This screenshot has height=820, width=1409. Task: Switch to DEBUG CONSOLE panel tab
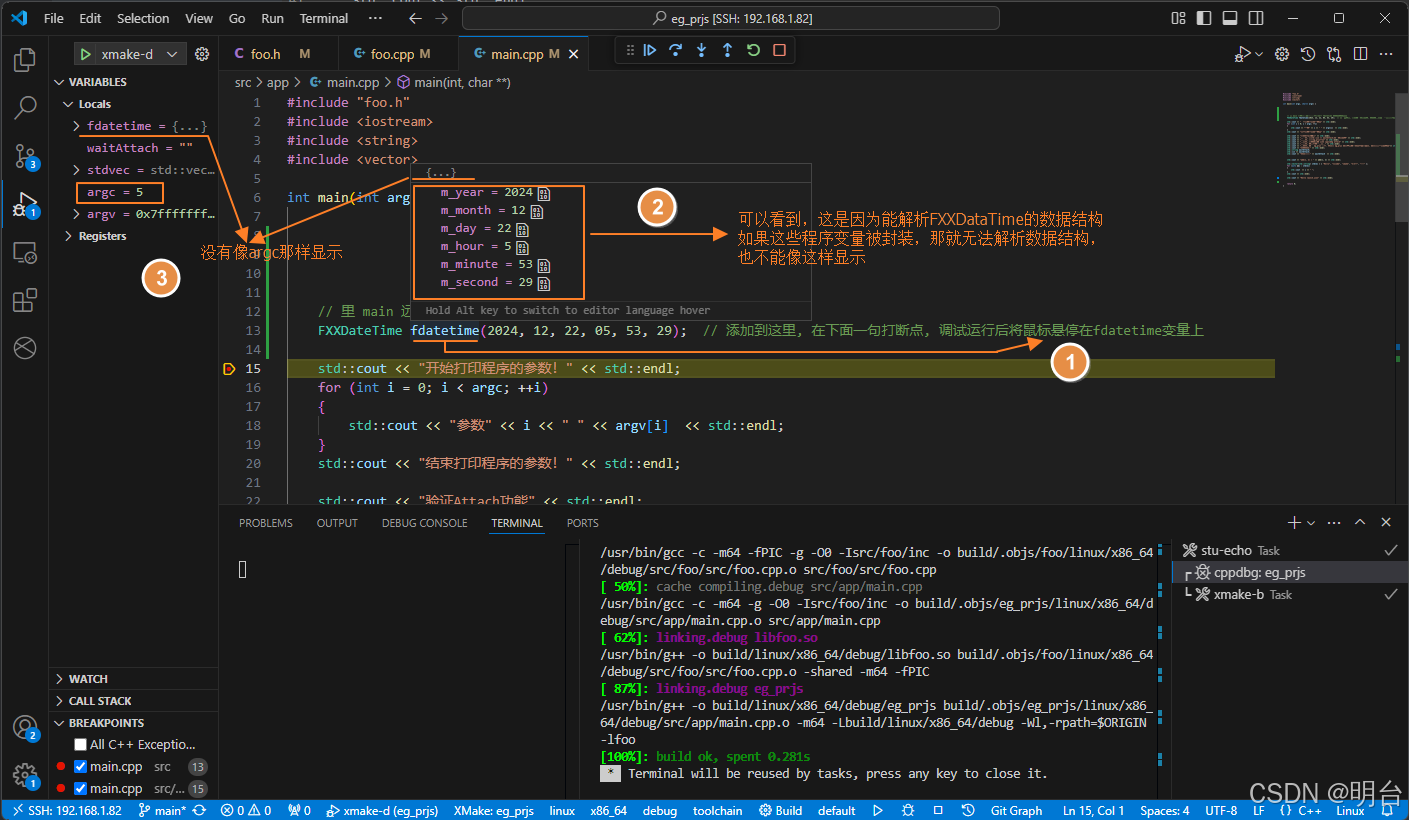pos(424,523)
